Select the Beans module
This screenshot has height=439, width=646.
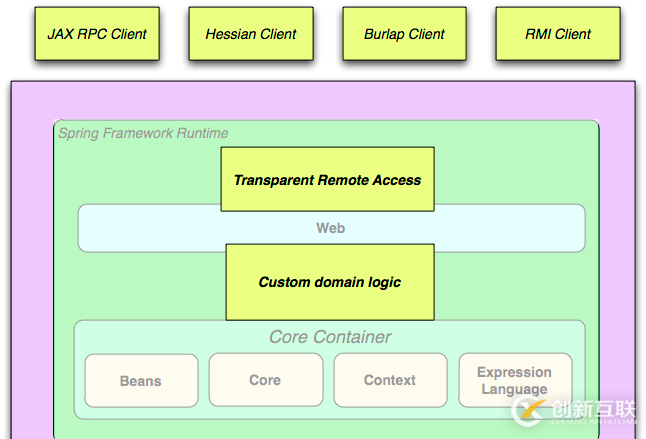click(141, 381)
